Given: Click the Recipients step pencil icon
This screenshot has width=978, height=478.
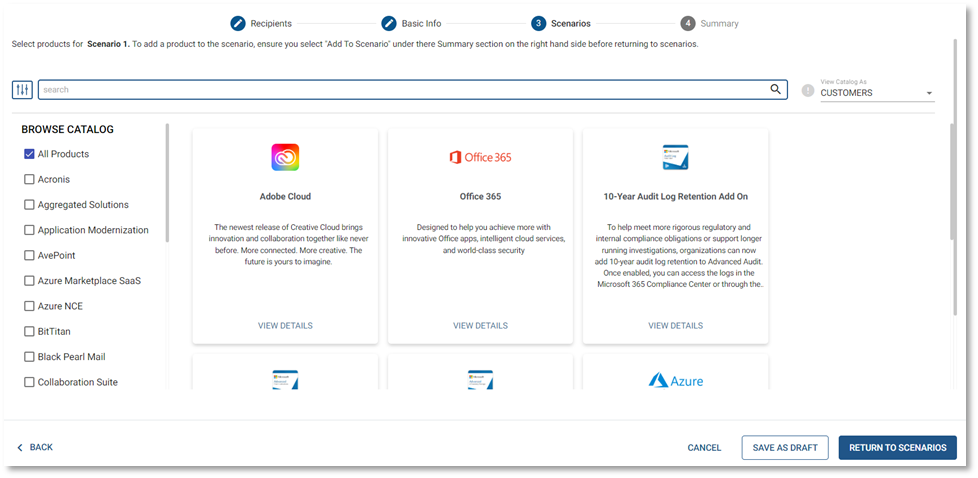Looking at the screenshot, I should tap(238, 24).
